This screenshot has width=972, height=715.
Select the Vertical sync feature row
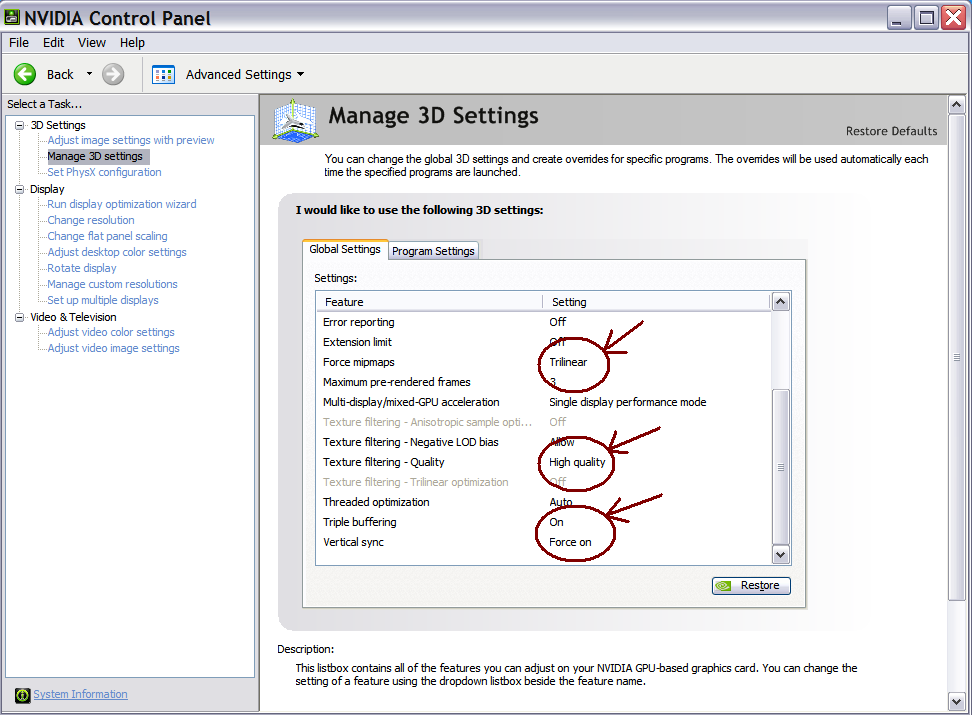[543, 542]
